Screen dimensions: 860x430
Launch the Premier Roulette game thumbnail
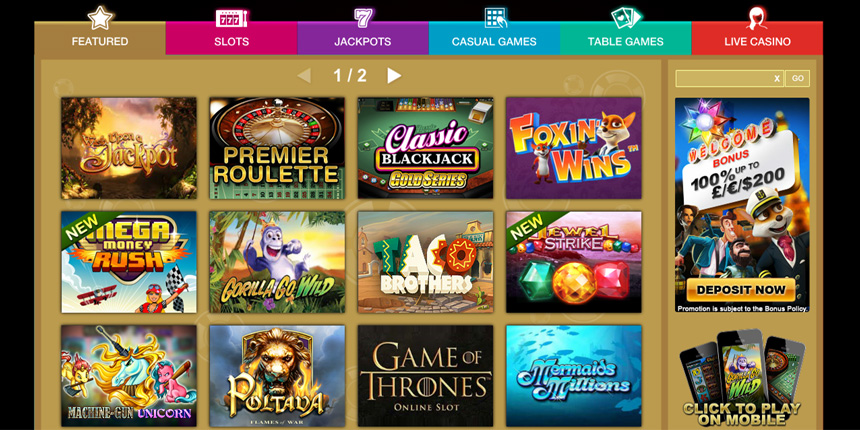click(x=277, y=148)
